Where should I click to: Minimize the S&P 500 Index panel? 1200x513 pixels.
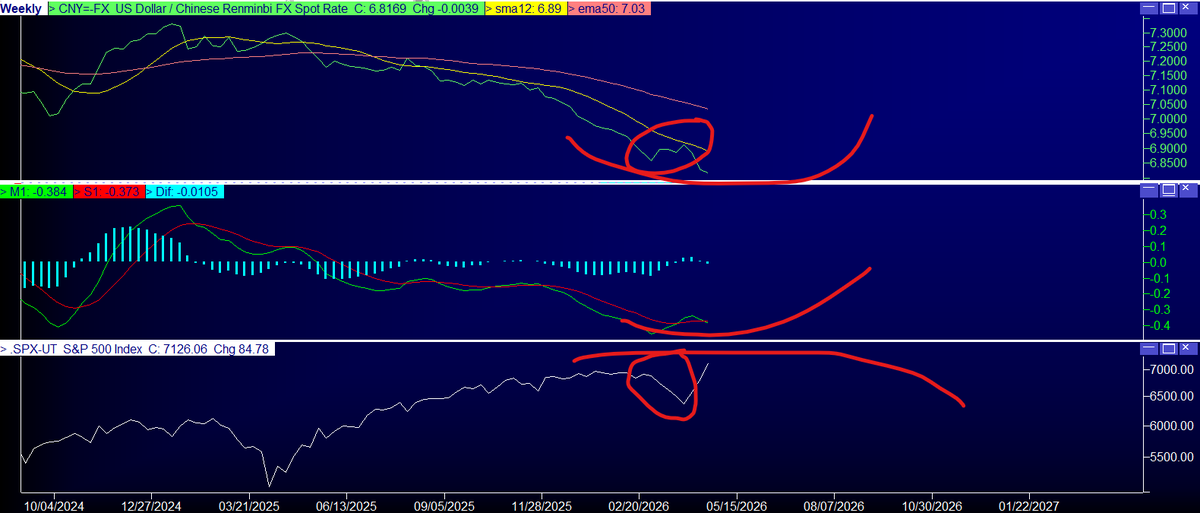(1149, 348)
